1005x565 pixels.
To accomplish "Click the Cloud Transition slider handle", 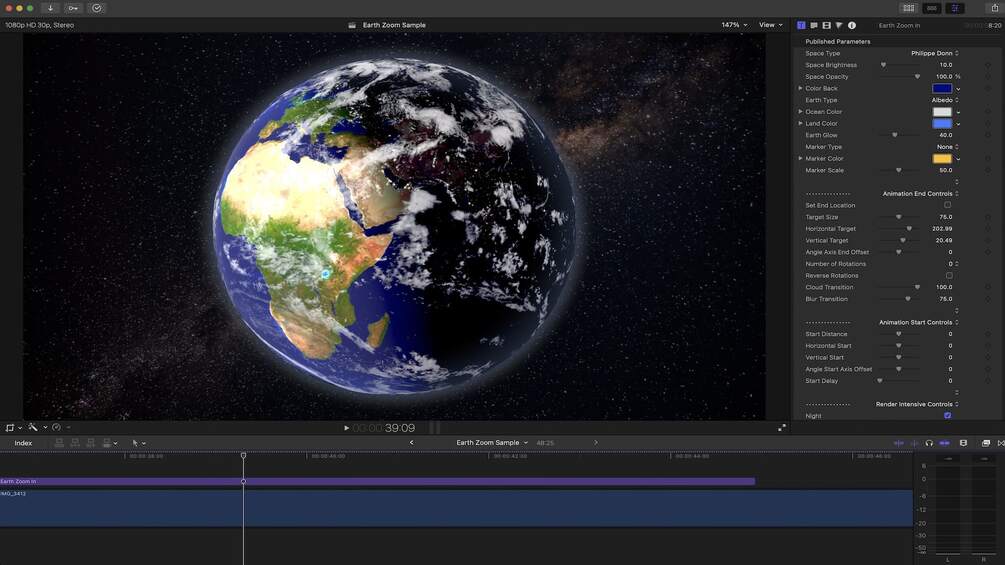I will point(917,287).
